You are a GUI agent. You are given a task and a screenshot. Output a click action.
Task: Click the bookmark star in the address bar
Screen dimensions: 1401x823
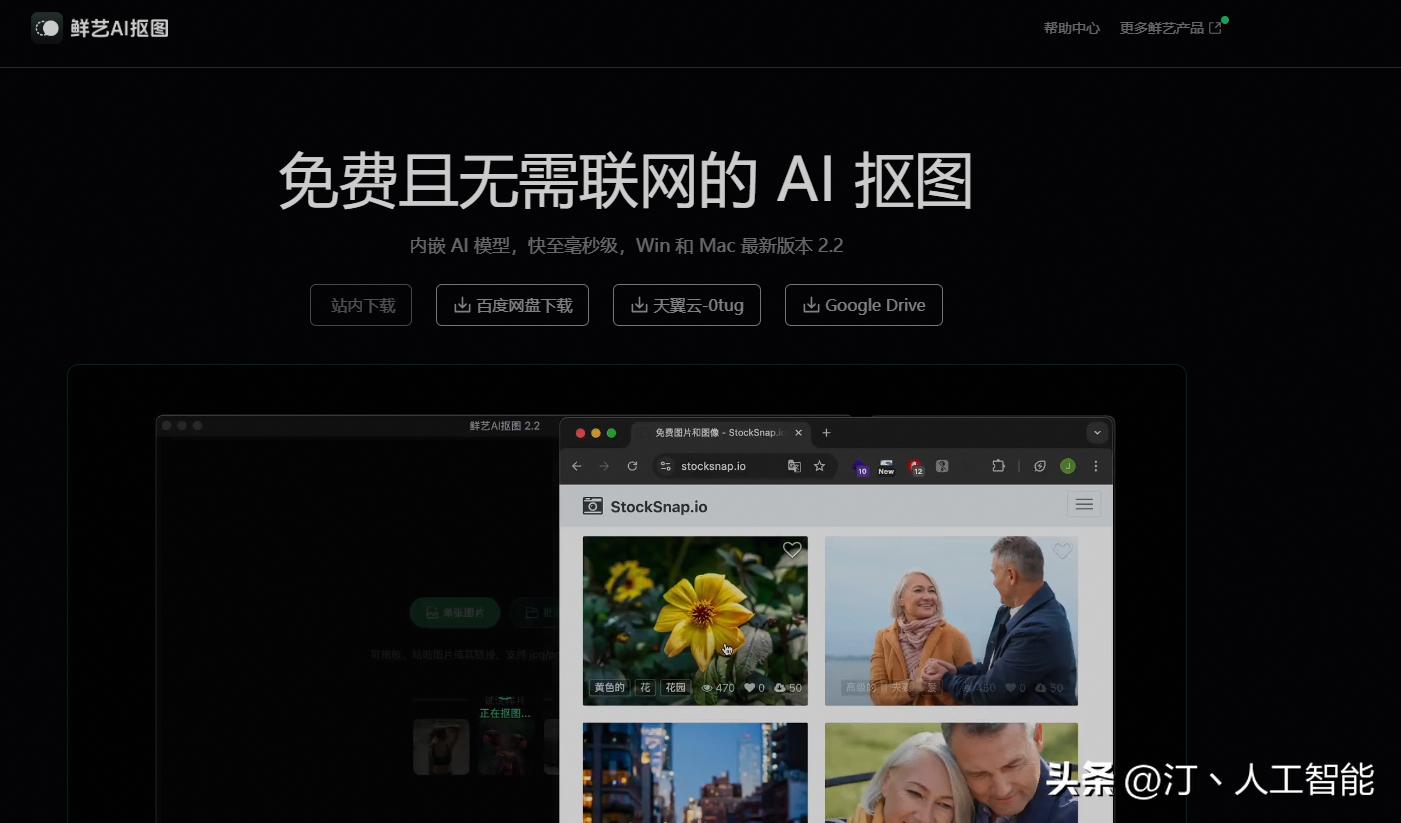(820, 465)
